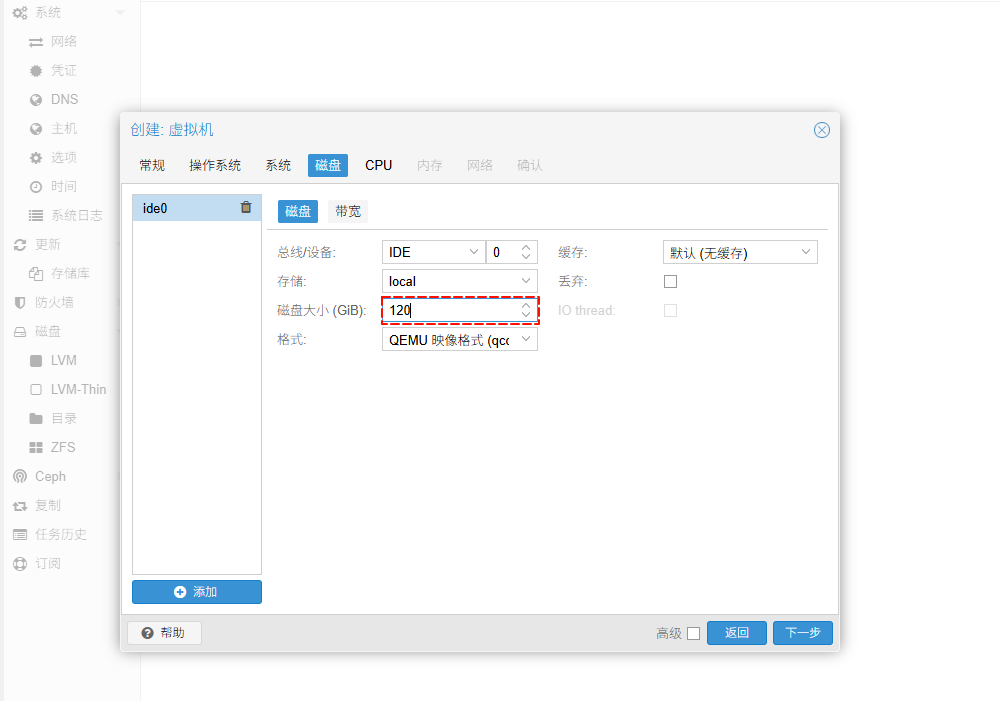Go to the 任务历史 task history

[x=60, y=535]
